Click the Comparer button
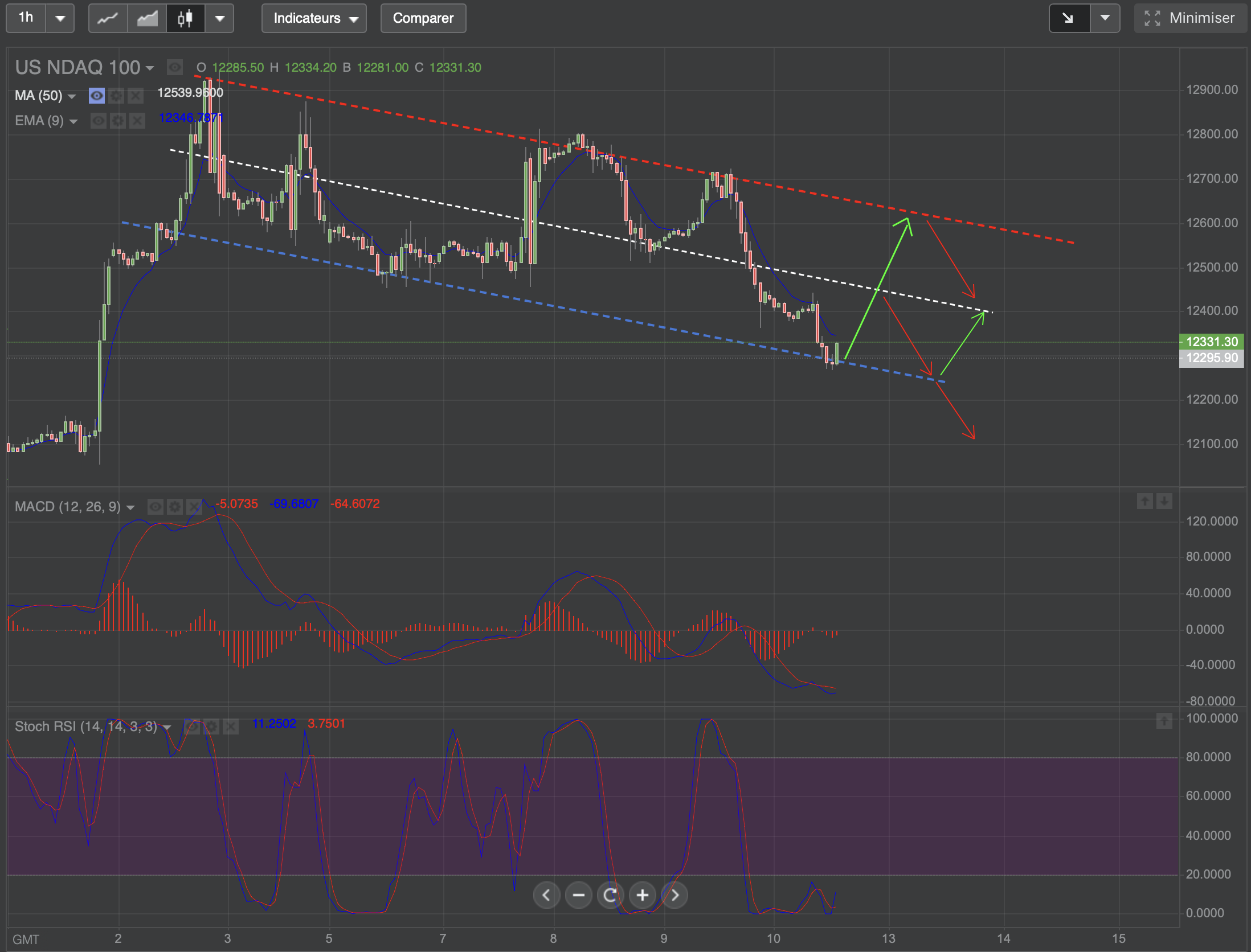Image resolution: width=1251 pixels, height=952 pixels. tap(423, 18)
